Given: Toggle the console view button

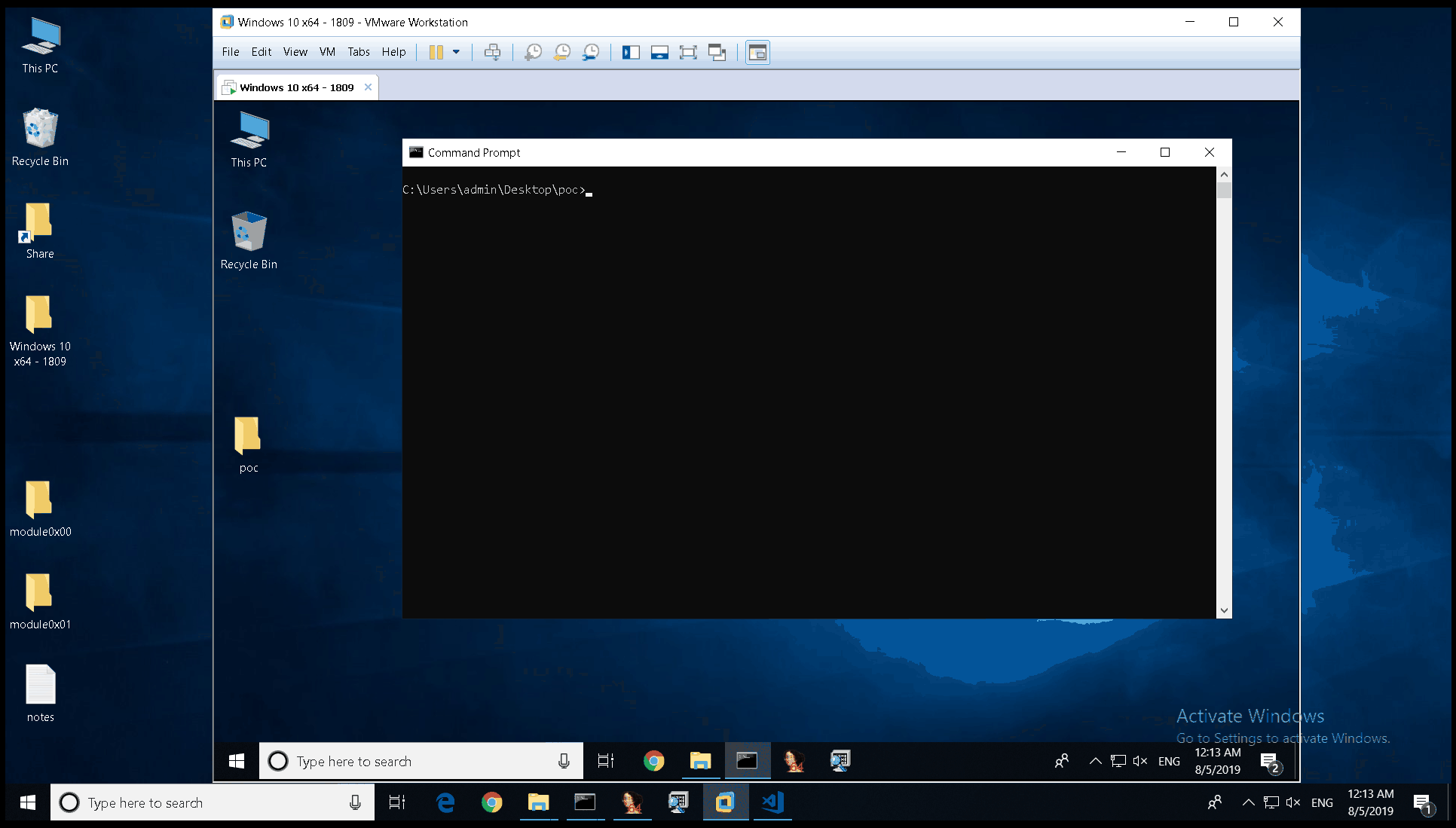Looking at the screenshot, I should [x=757, y=52].
